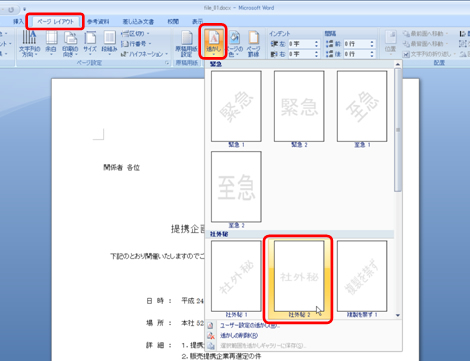Image resolution: width=470 pixels, height=361 pixels.
Task: Click the gallery scroll down arrow
Action: point(398,315)
